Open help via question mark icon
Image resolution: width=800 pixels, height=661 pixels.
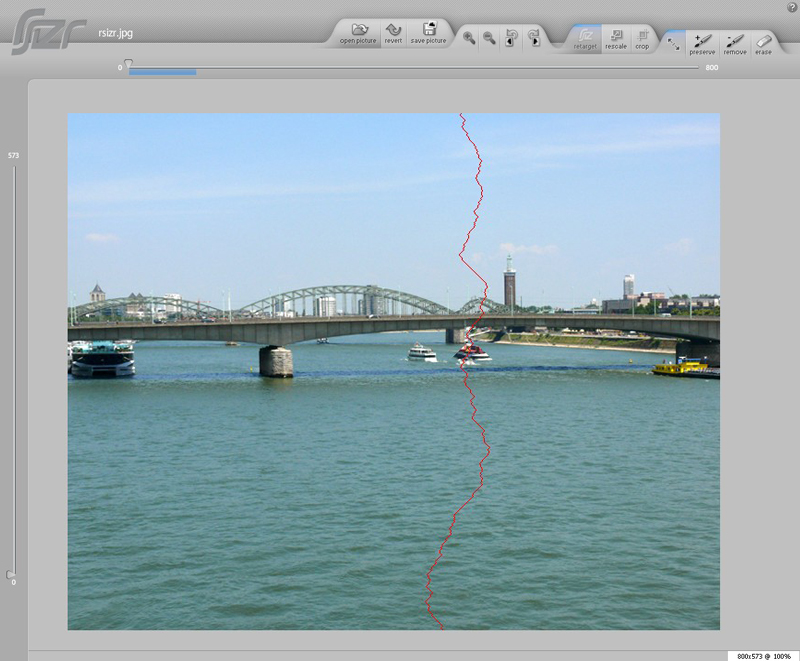[x=792, y=8]
